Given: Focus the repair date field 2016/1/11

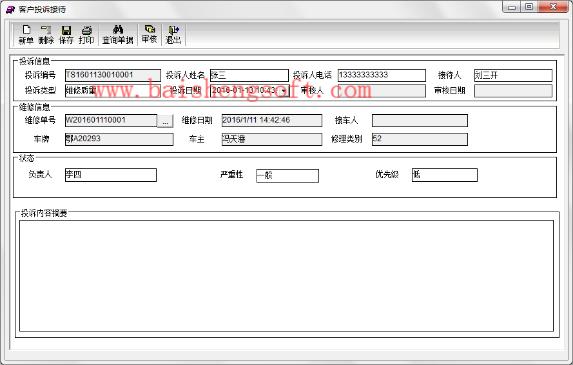Looking at the screenshot, I should tap(272, 120).
